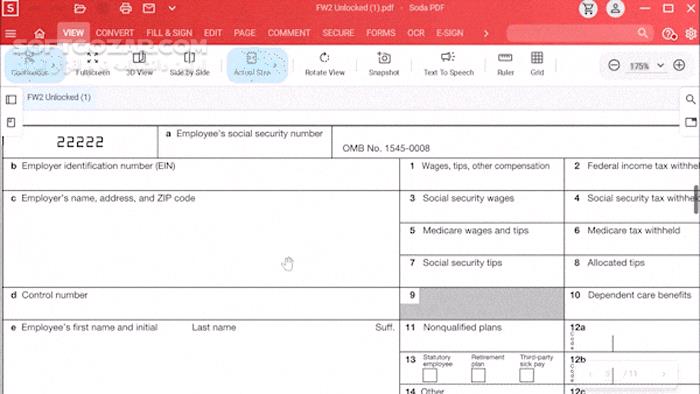700x394 pixels.
Task: Click the Social security wages box
Action: [x=482, y=207]
